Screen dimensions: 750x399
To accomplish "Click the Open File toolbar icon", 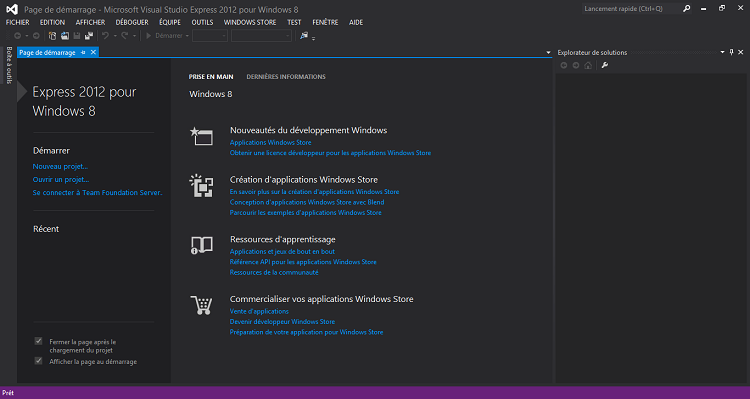I will (x=65, y=36).
